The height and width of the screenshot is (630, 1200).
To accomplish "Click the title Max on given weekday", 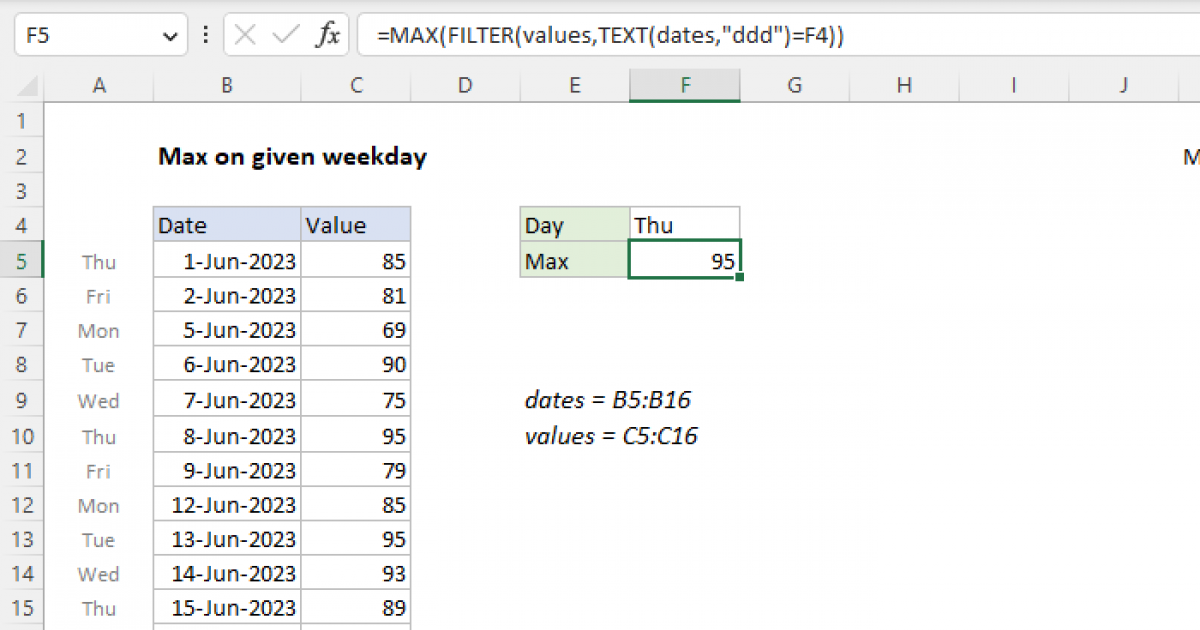I will (292, 157).
